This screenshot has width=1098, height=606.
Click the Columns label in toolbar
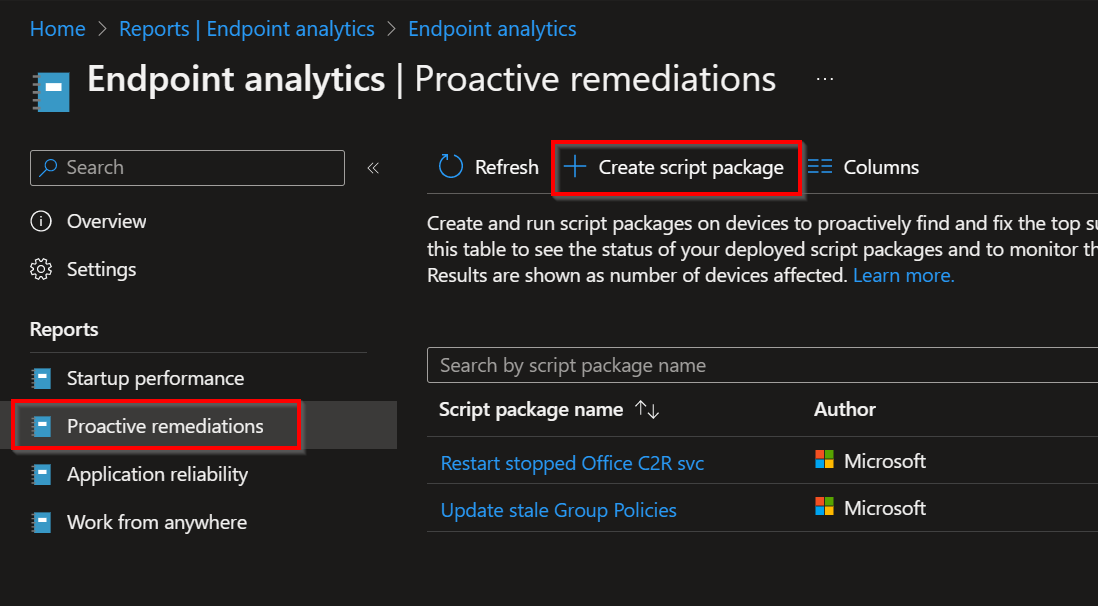(x=881, y=167)
